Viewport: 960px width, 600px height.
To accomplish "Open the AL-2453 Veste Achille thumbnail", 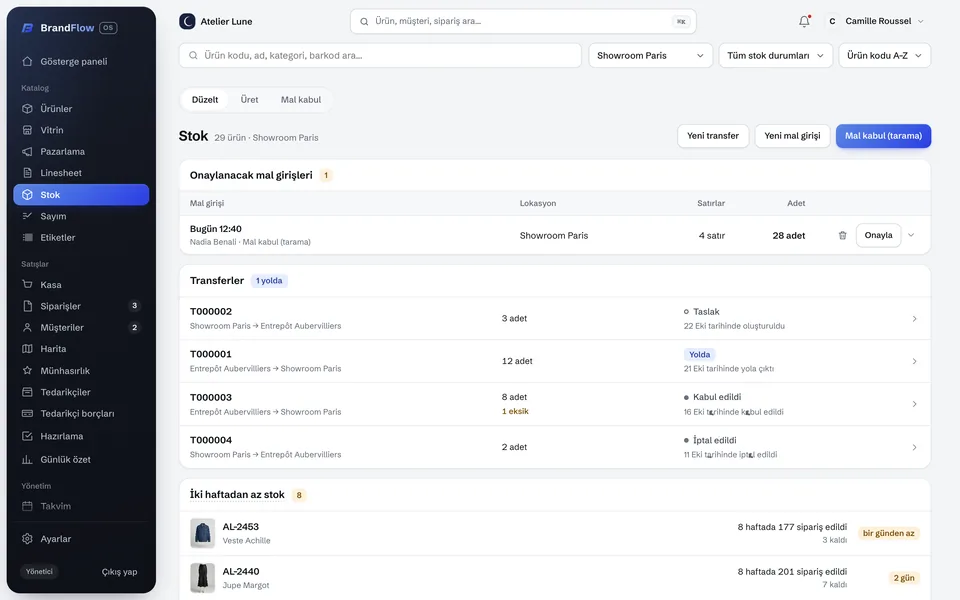I will click(x=203, y=533).
